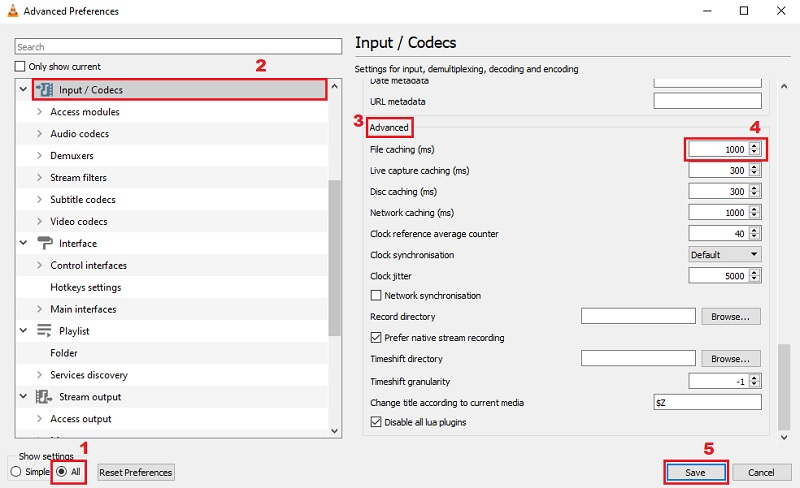Click the settings tree scrollbar thumb

pyautogui.click(x=334, y=258)
